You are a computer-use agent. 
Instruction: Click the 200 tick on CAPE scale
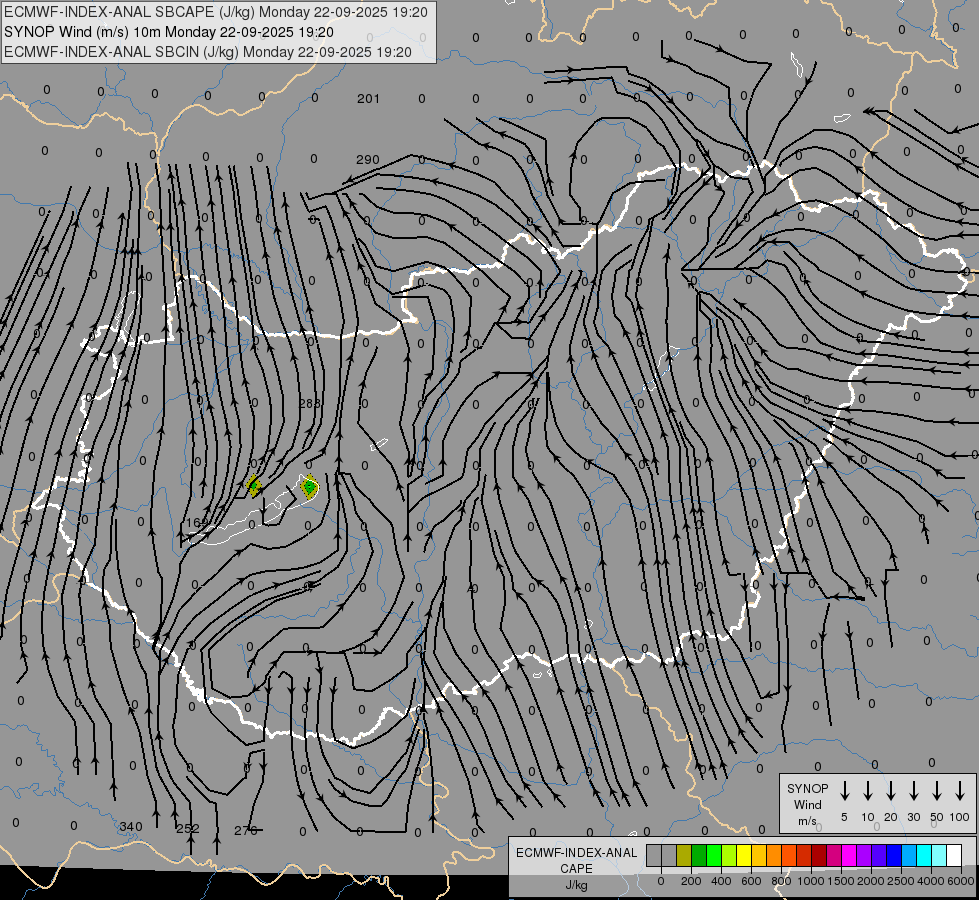point(691,881)
